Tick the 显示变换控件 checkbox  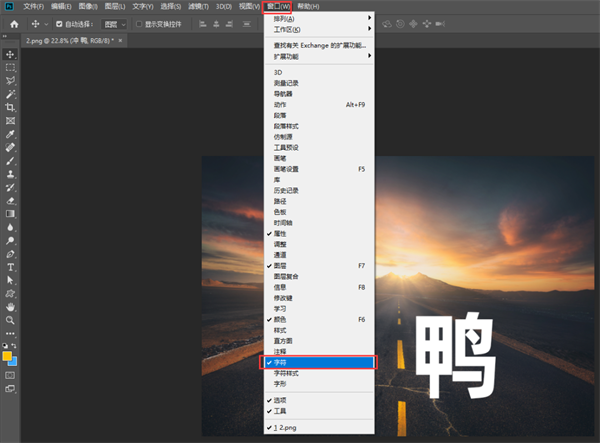click(136, 24)
